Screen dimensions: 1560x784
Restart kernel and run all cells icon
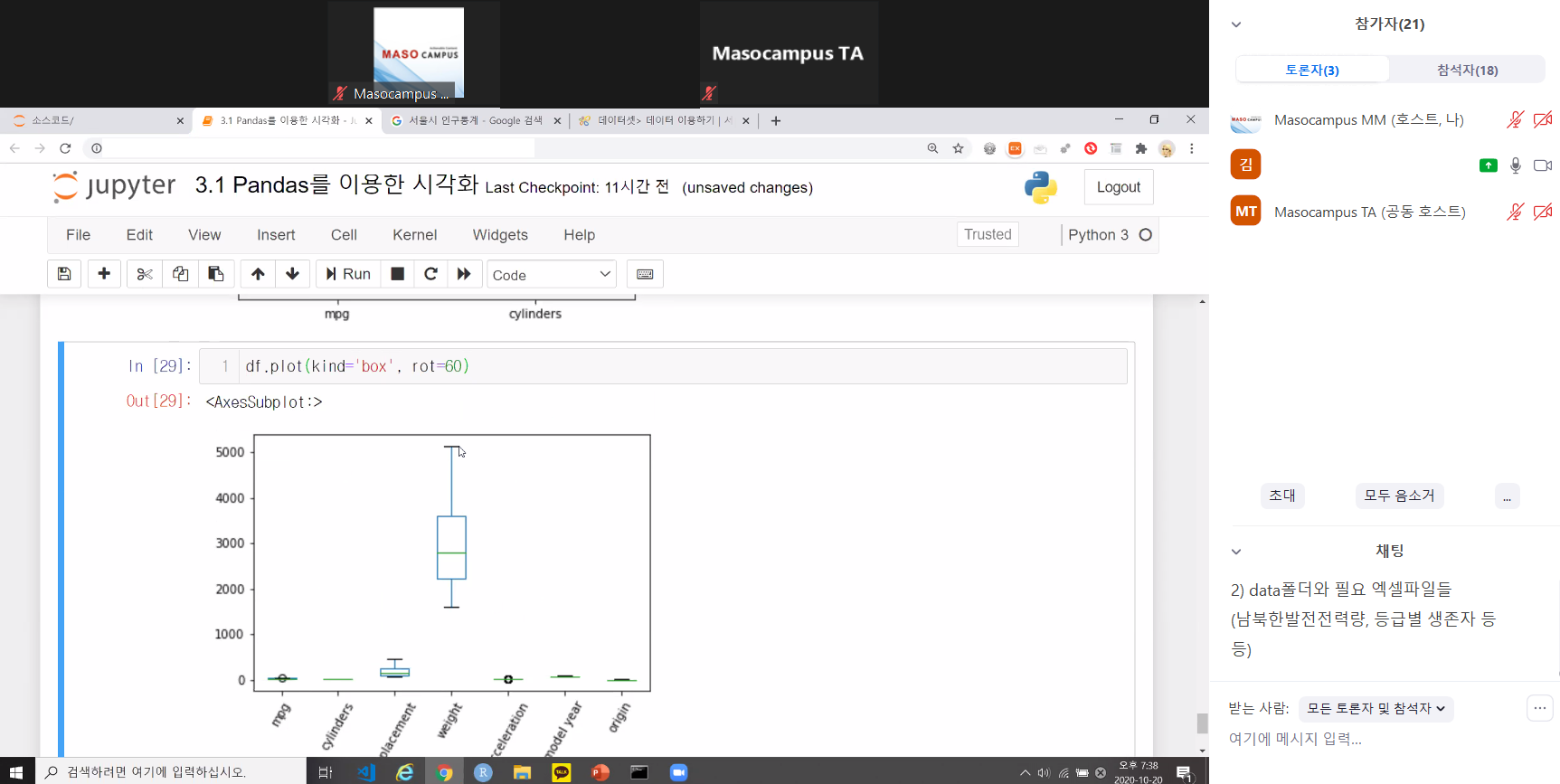(x=464, y=274)
